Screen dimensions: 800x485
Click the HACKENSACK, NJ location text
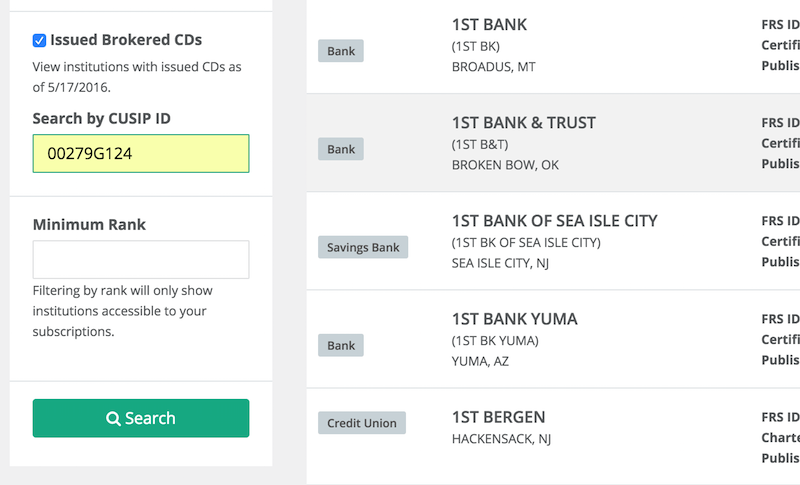click(x=501, y=439)
